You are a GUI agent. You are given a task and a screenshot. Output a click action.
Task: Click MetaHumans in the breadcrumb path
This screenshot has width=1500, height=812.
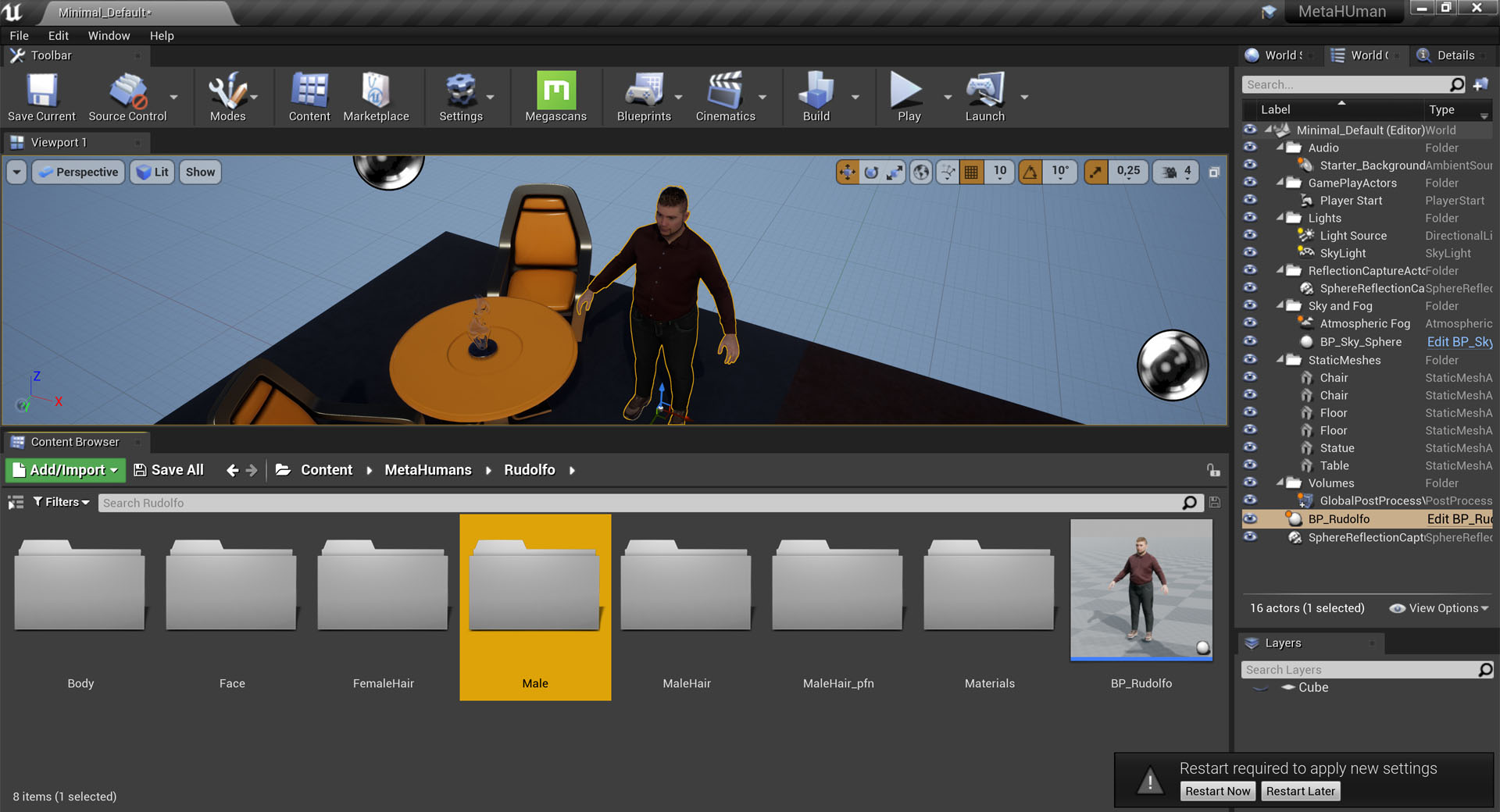point(428,470)
